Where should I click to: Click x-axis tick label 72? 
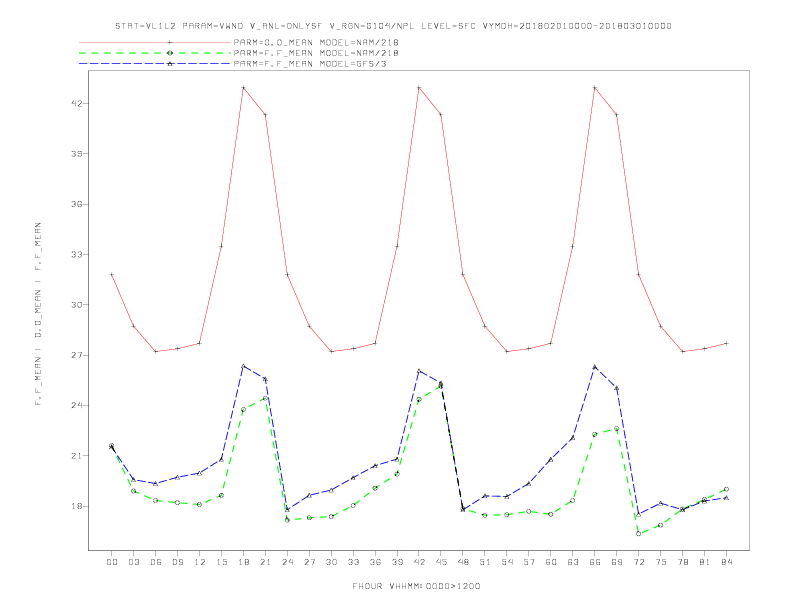tap(639, 562)
